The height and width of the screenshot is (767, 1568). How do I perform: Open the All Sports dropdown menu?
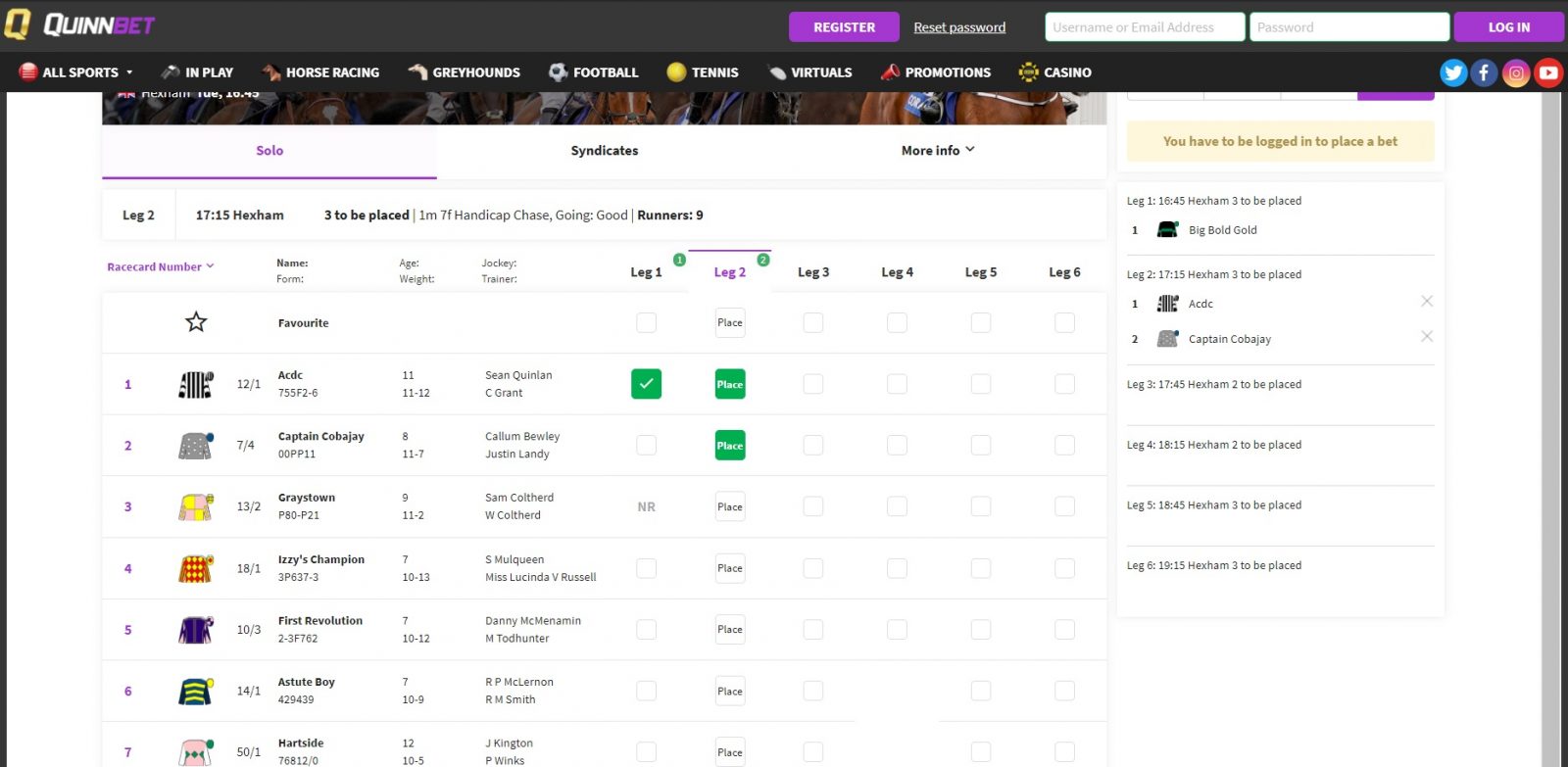tap(77, 72)
